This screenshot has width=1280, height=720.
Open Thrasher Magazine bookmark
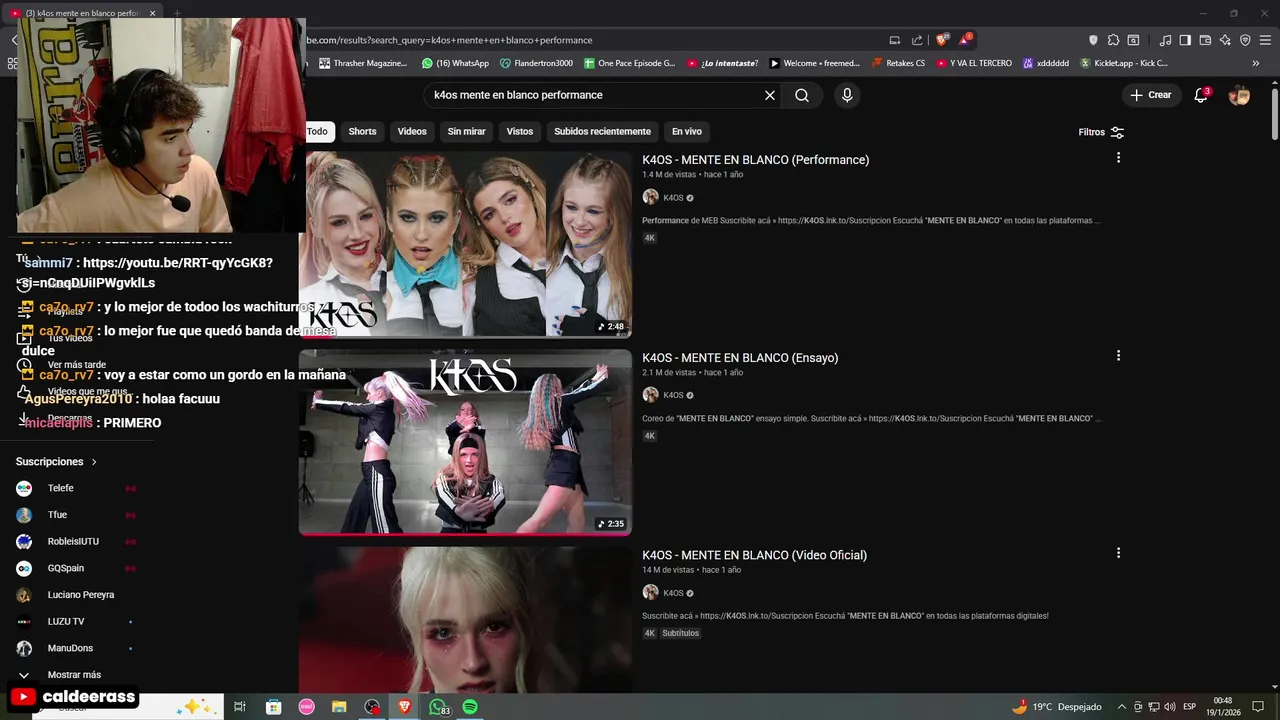(x=363, y=63)
